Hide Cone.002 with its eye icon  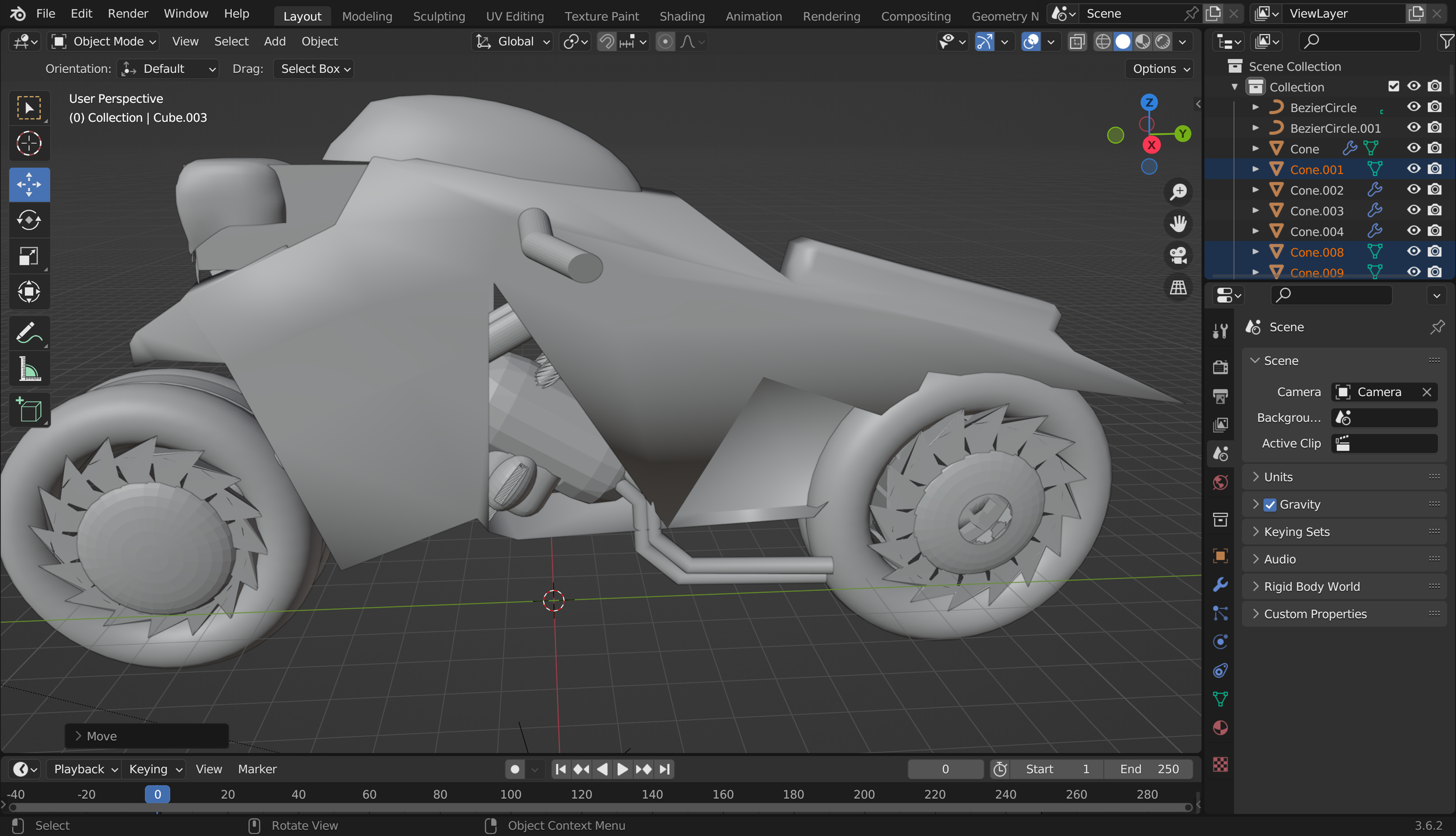pos(1413,190)
